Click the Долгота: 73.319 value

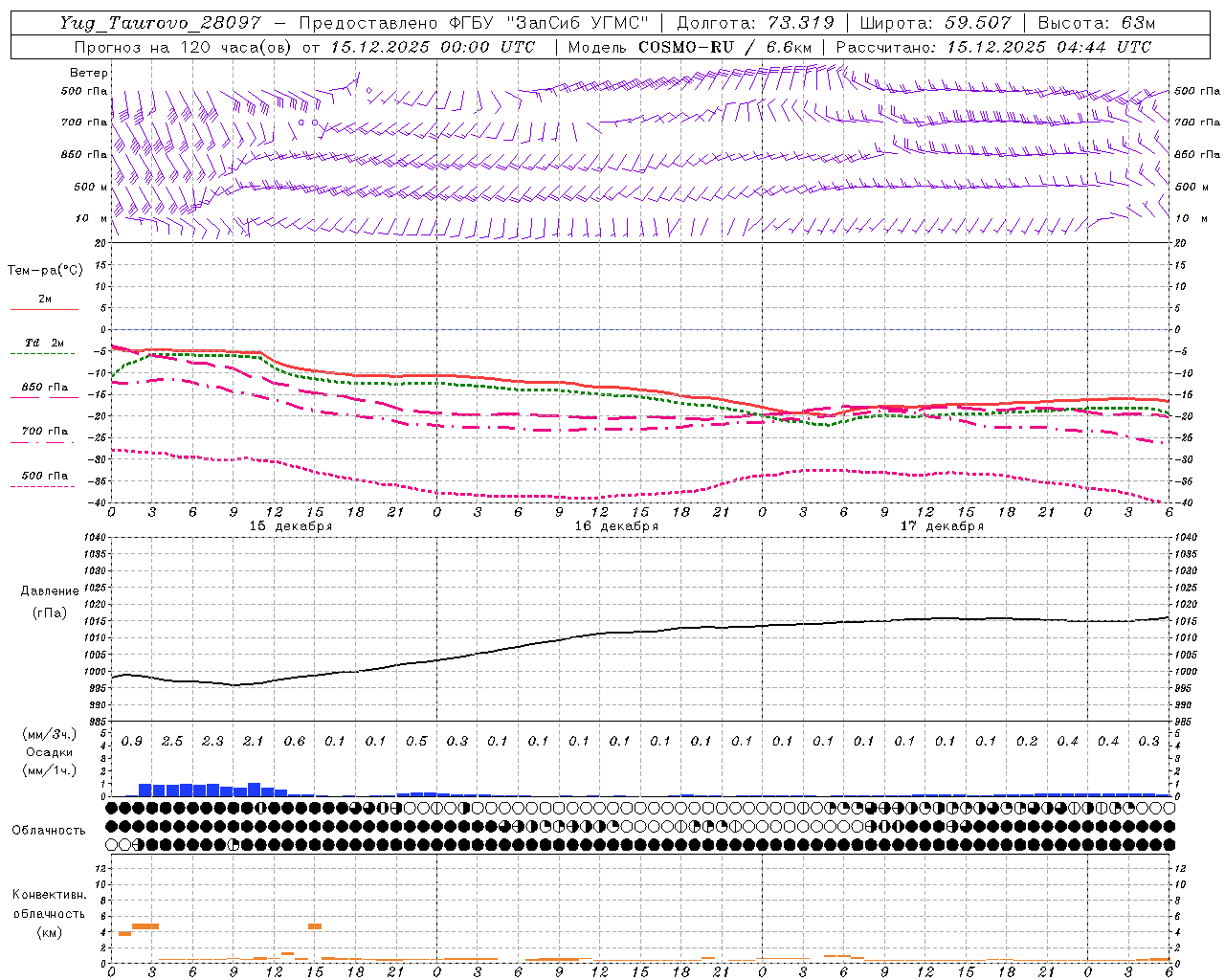(755, 23)
